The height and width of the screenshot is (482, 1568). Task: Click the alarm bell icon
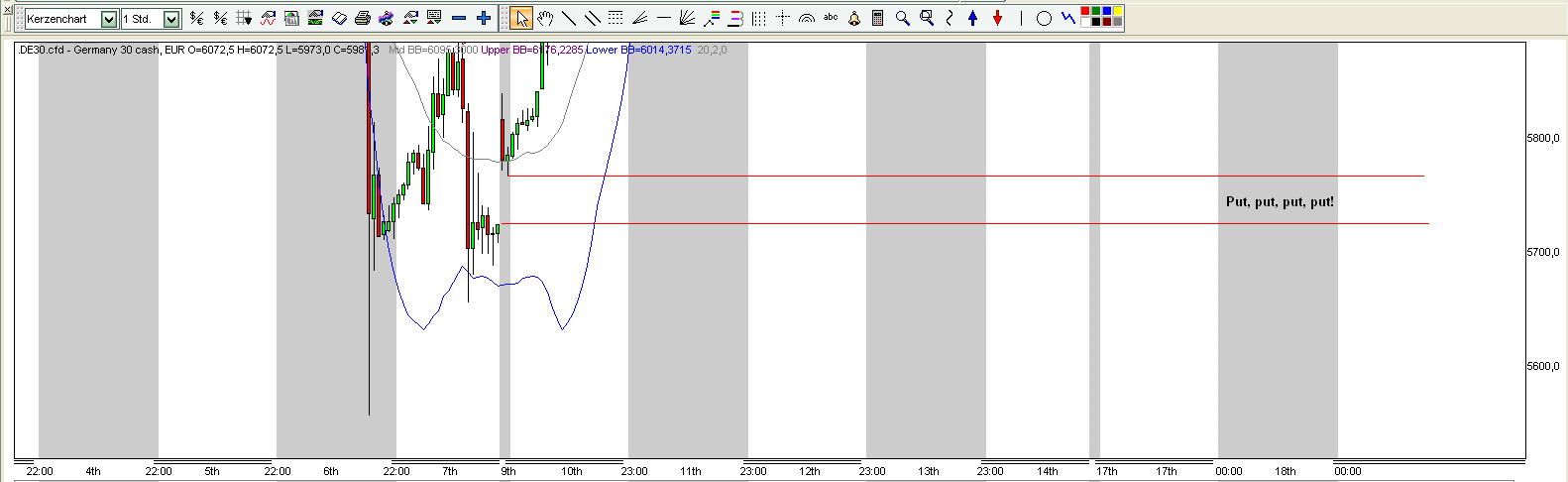854,18
